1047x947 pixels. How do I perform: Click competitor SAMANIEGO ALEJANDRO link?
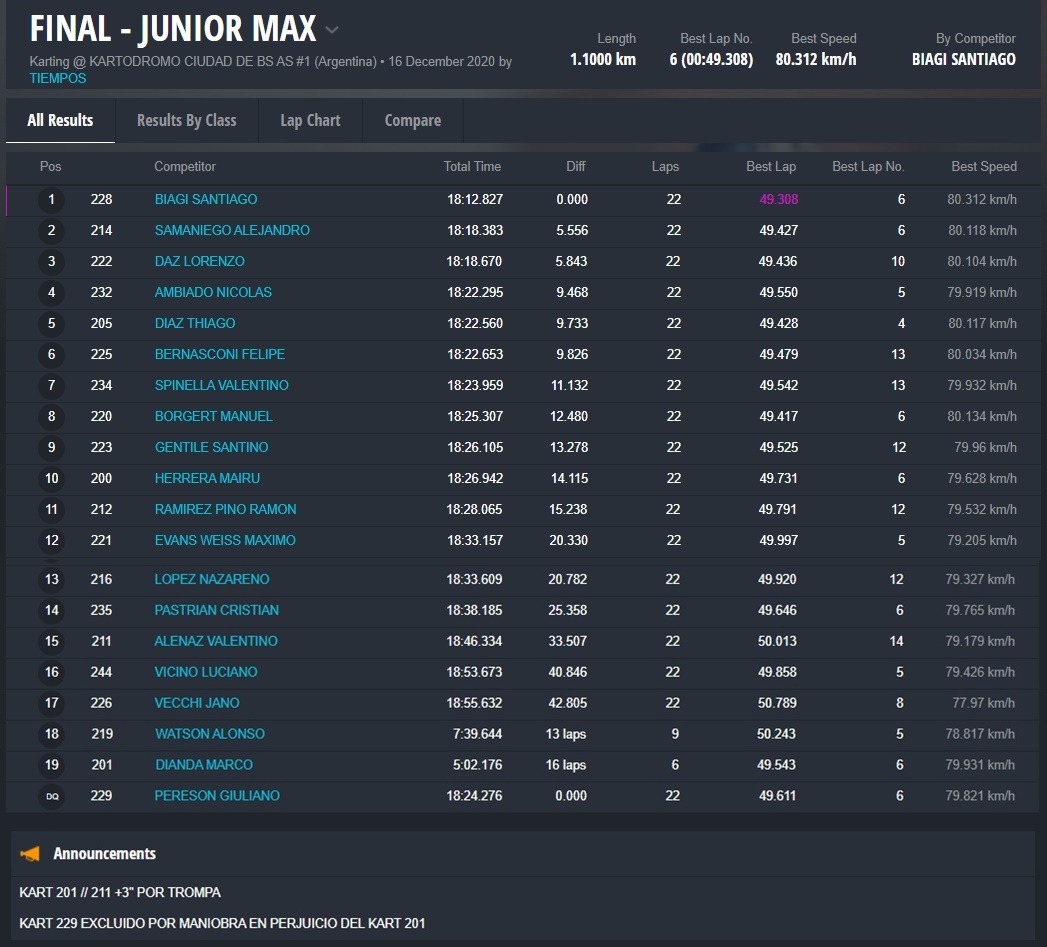point(232,231)
